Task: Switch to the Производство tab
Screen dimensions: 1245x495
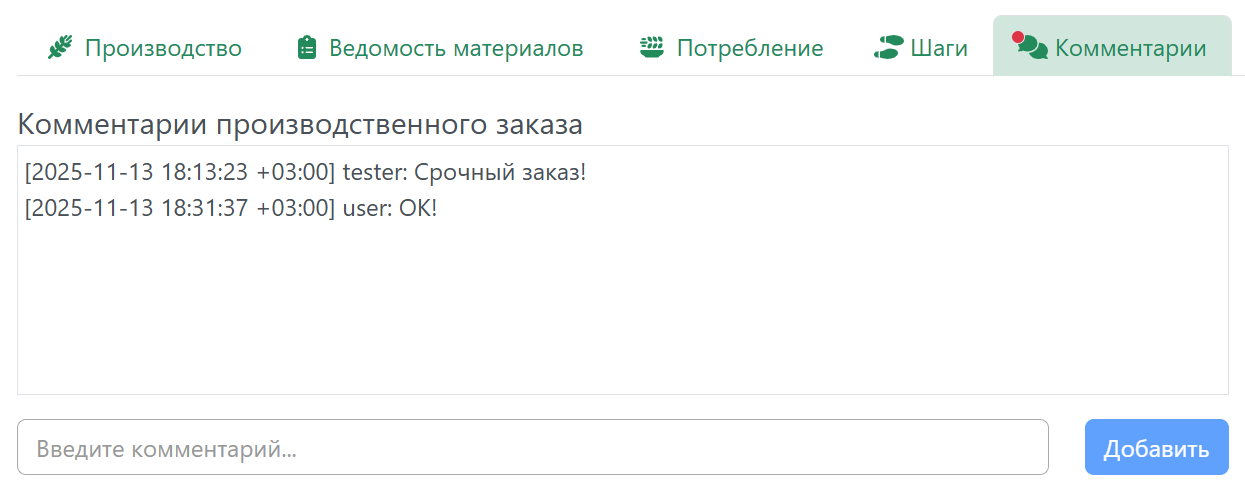Action: pyautogui.click(x=162, y=48)
